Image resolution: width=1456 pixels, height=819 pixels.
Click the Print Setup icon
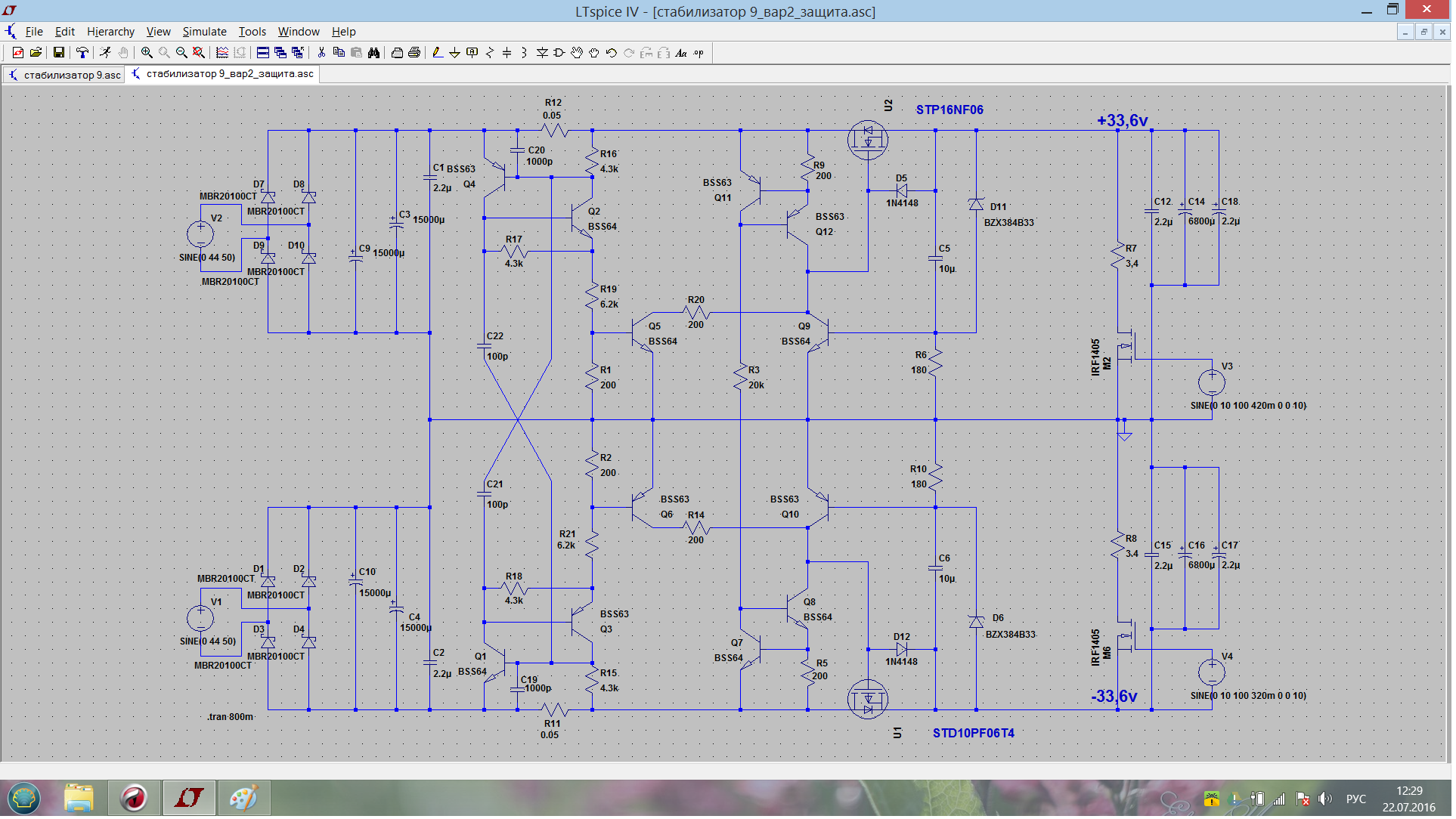[x=397, y=53]
